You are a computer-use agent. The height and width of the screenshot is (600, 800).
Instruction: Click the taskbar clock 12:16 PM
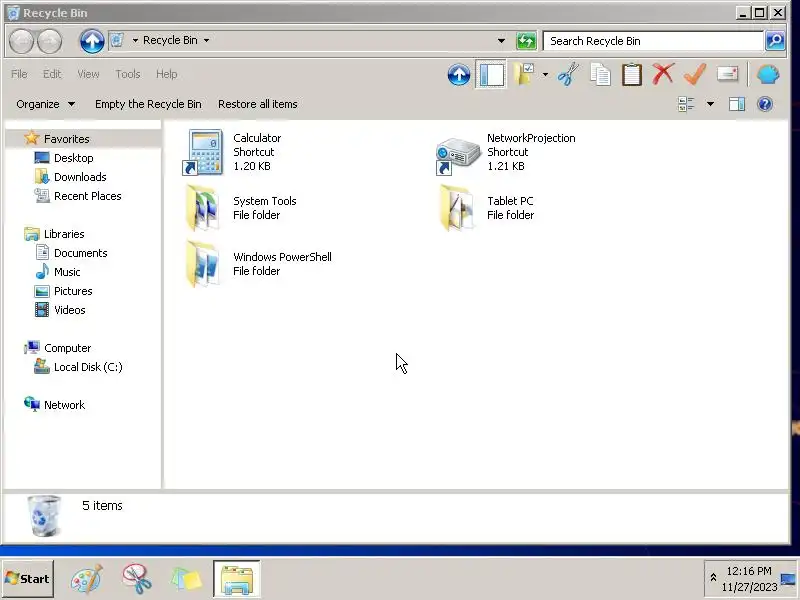[749, 571]
